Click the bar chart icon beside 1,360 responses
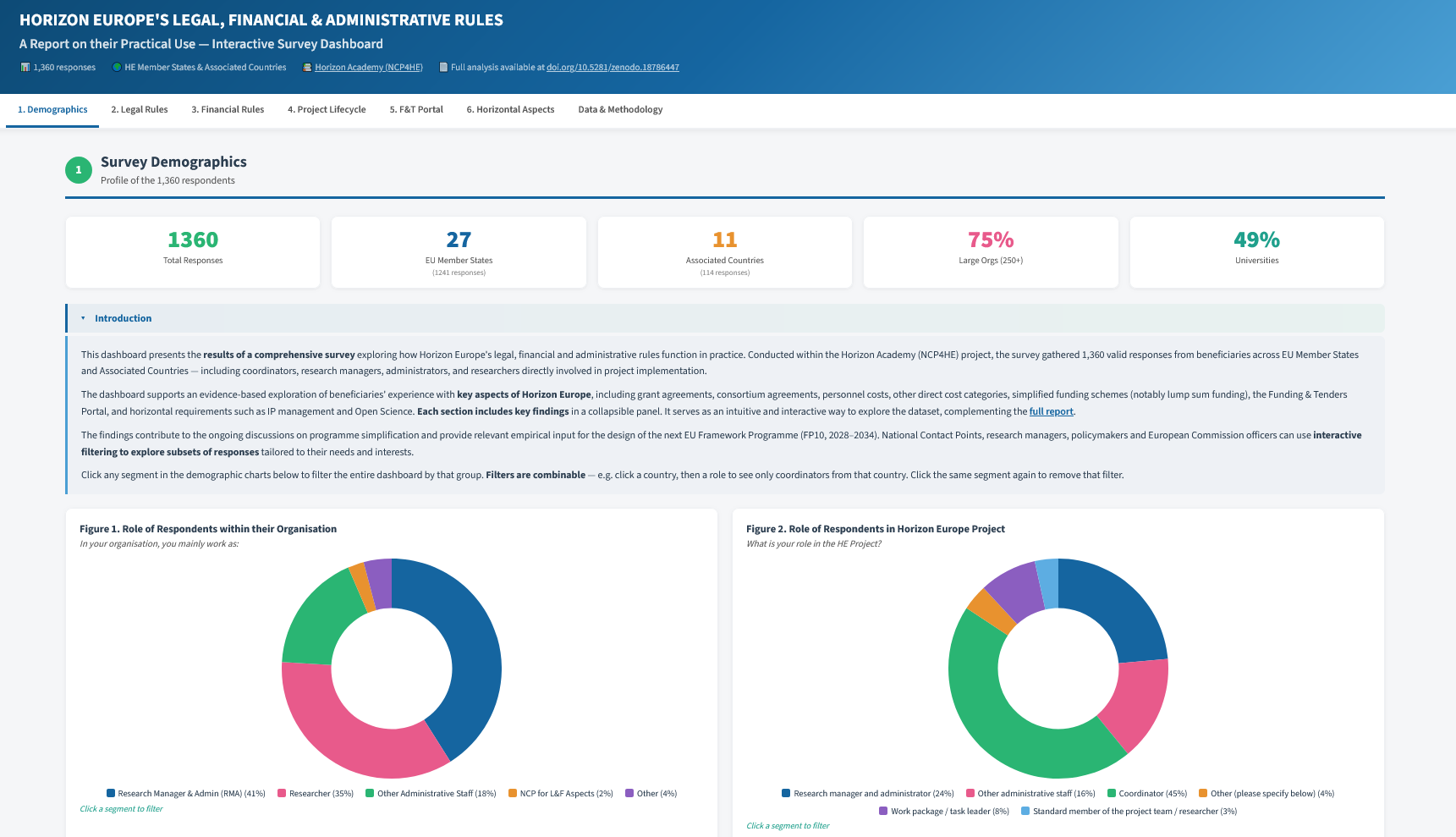The height and width of the screenshot is (837, 1456). [x=25, y=67]
